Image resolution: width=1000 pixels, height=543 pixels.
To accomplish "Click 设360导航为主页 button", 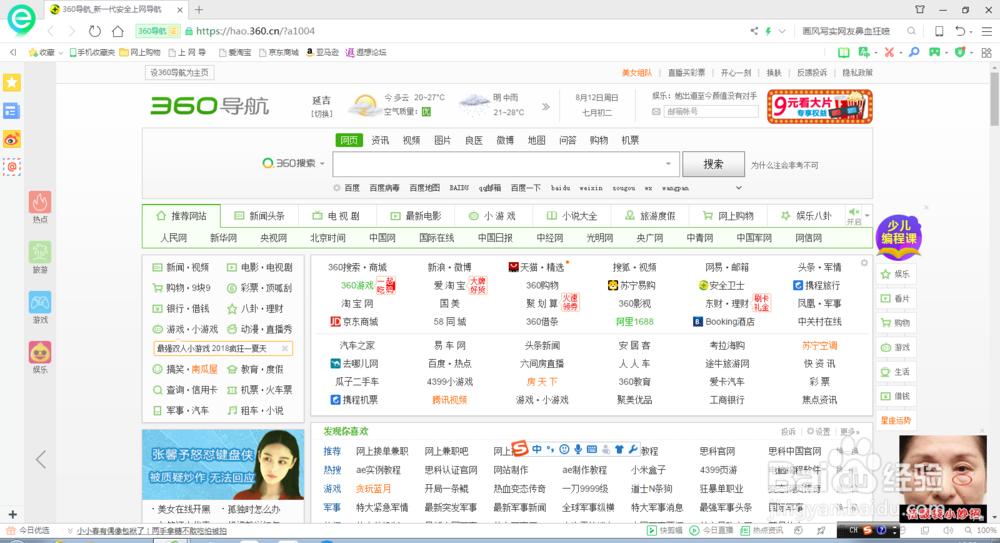I will tap(179, 73).
